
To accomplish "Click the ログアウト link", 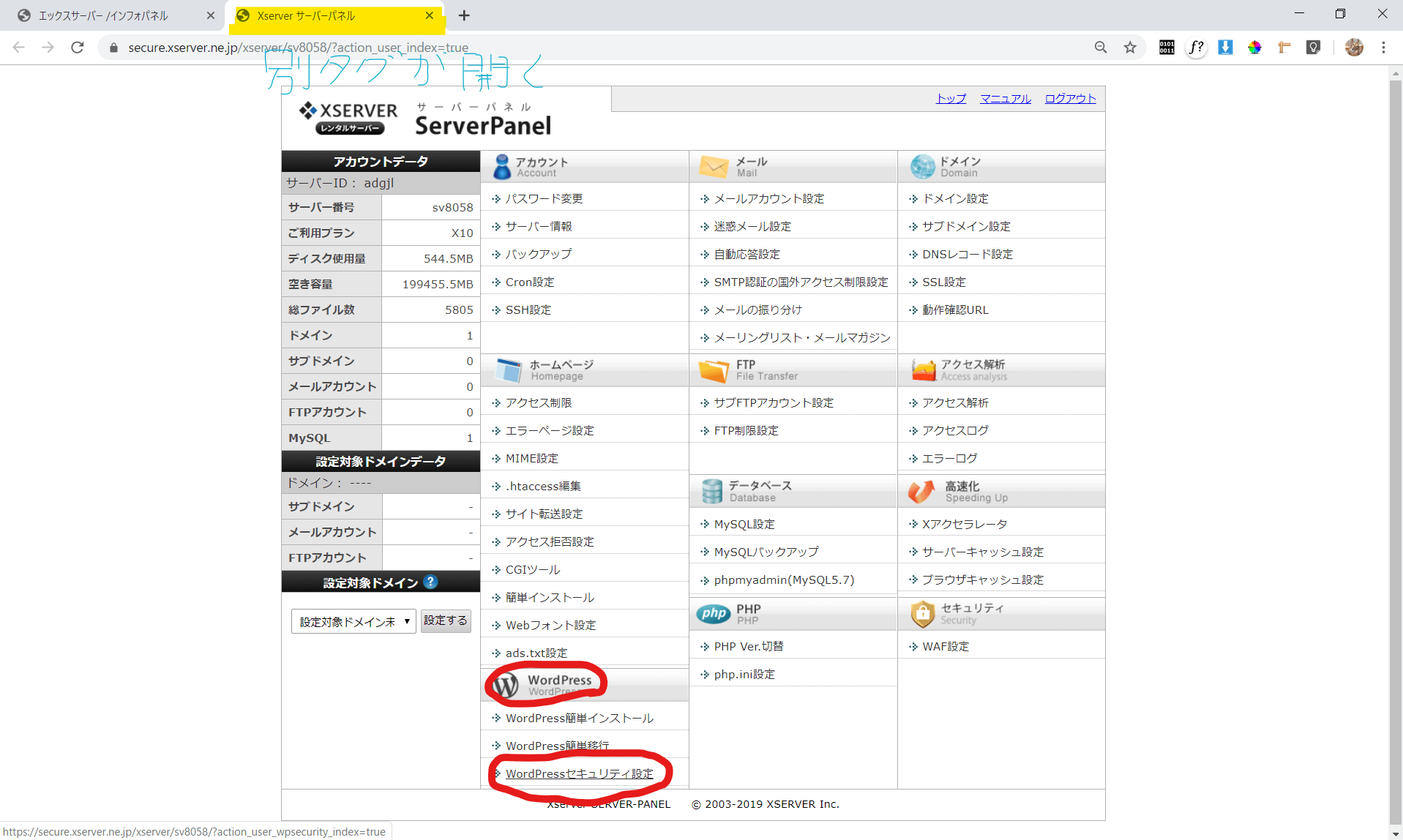I will (x=1070, y=98).
